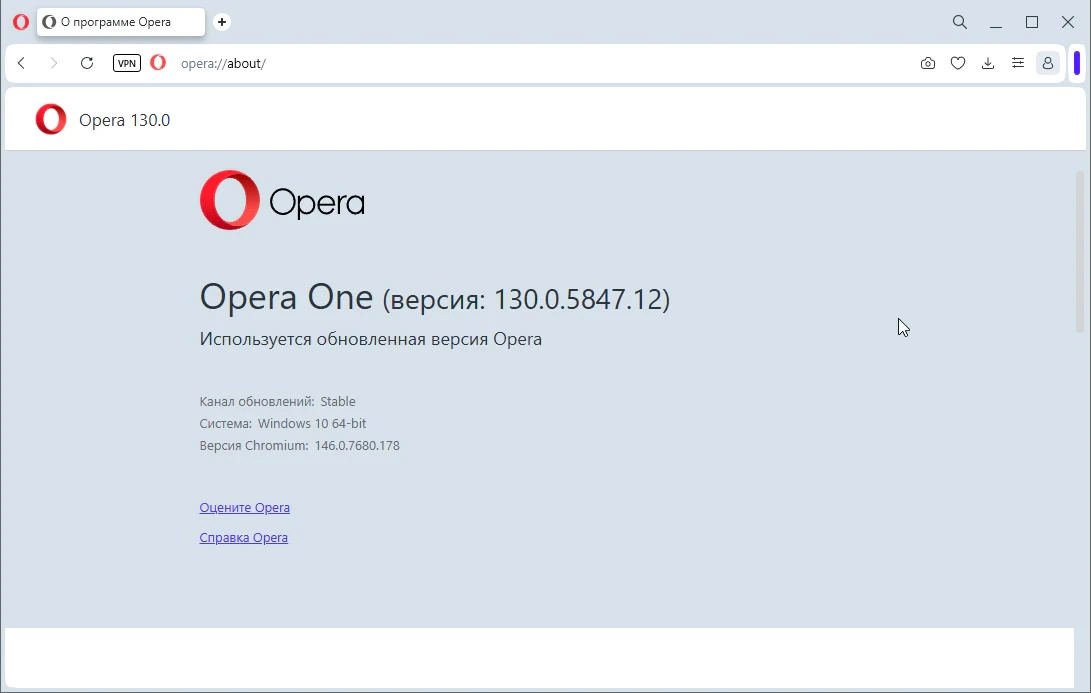The height and width of the screenshot is (693, 1091).
Task: Open the 'Справка Opera' help link
Action: tap(244, 538)
